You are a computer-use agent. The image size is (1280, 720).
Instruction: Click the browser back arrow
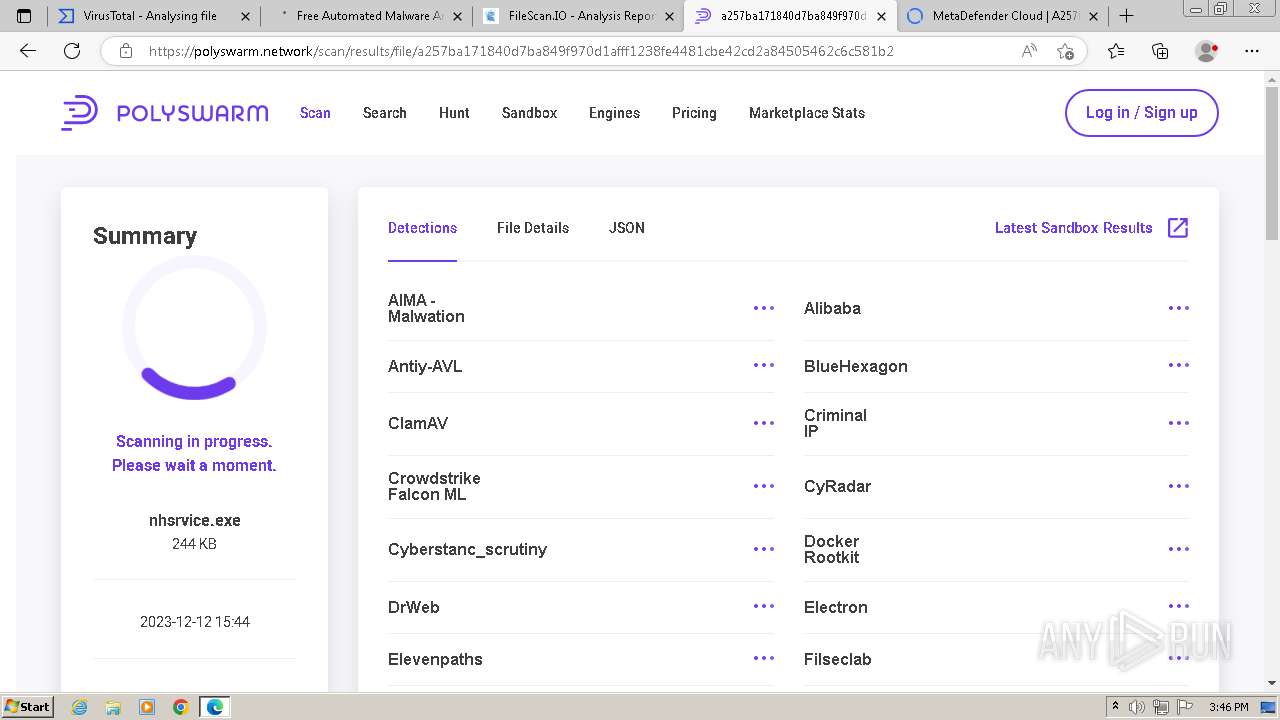(x=28, y=51)
